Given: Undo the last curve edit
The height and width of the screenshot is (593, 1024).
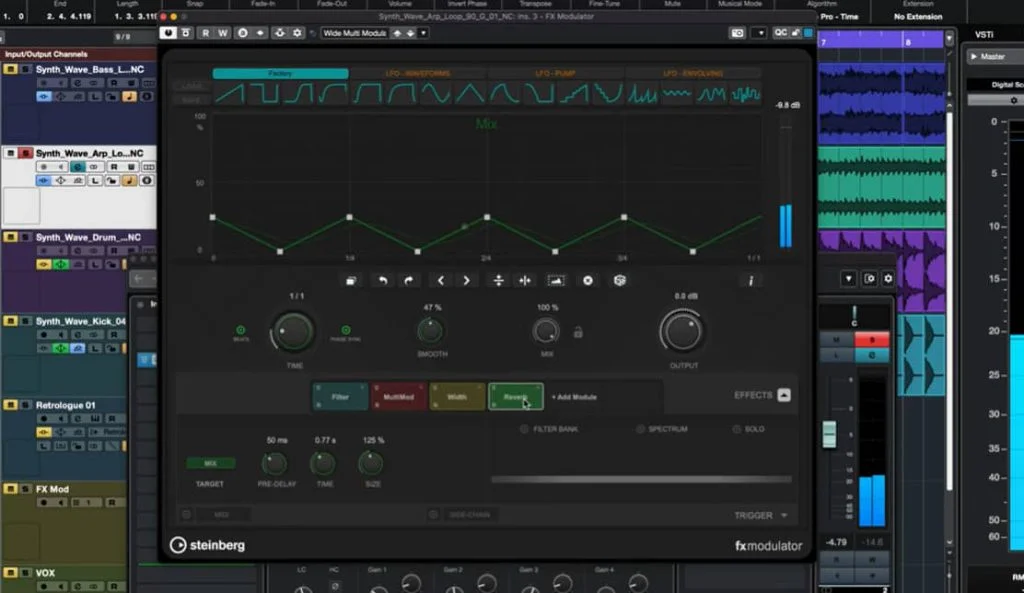Looking at the screenshot, I should point(383,281).
